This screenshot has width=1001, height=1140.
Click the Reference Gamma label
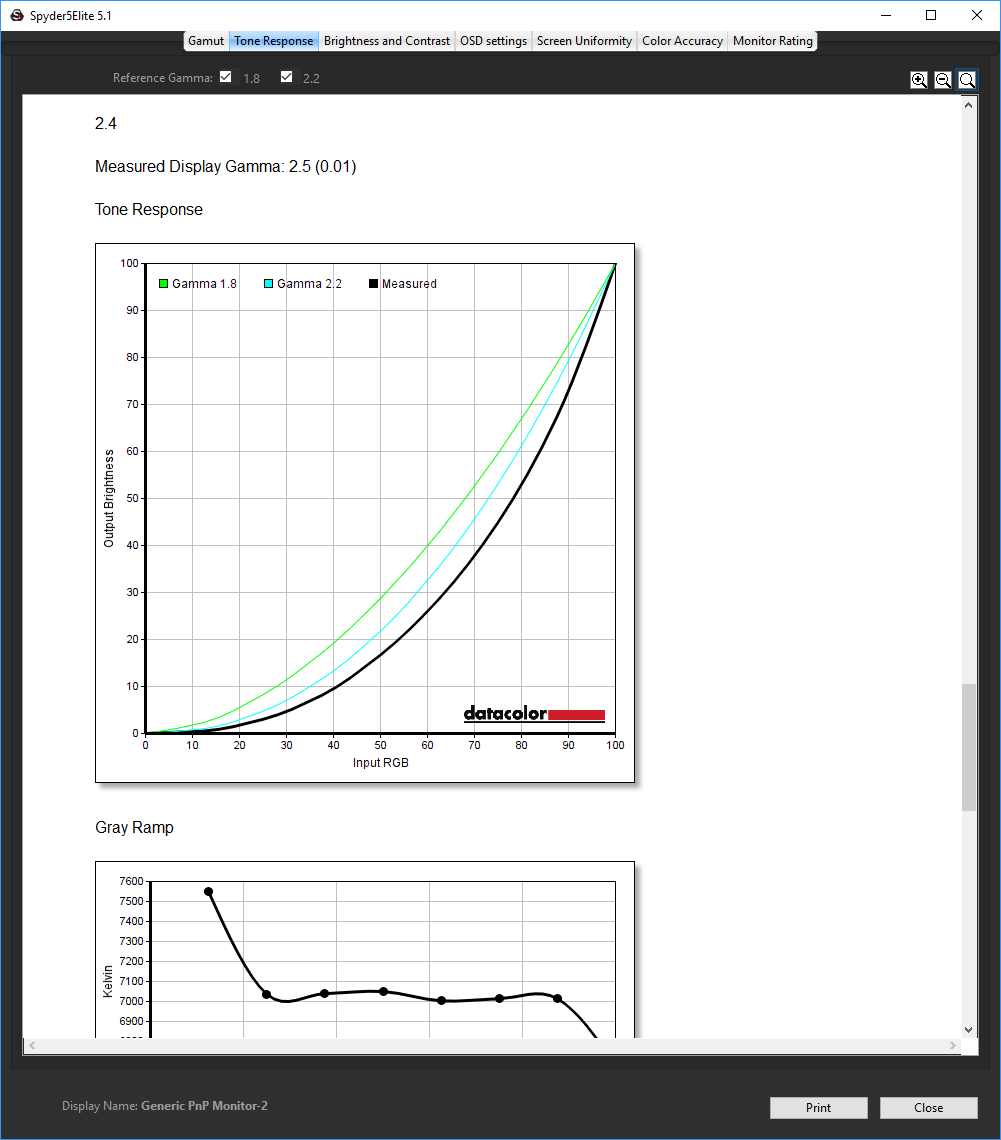(x=163, y=78)
